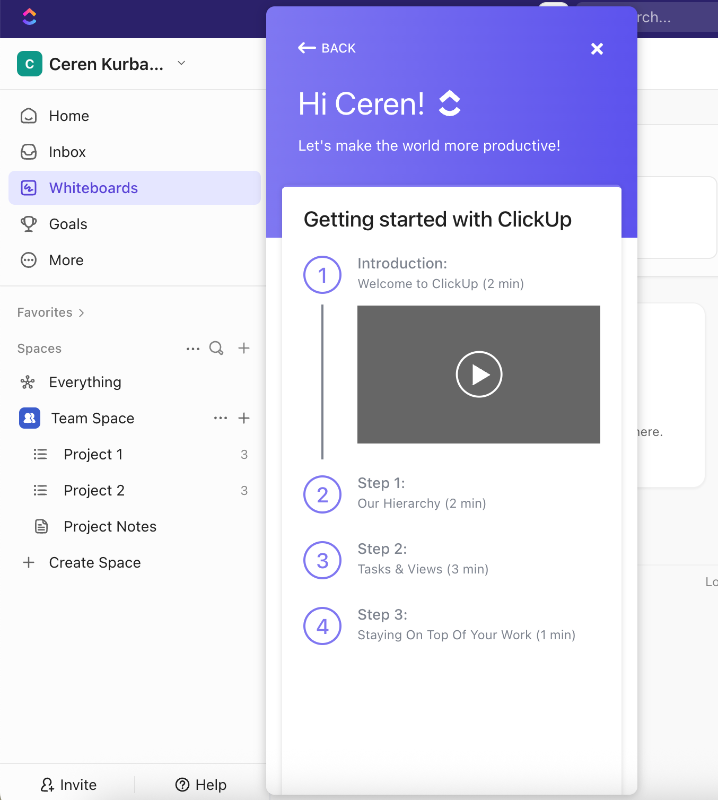718x800 pixels.
Task: Select Whiteboards in the sidebar
Action: 135,188
